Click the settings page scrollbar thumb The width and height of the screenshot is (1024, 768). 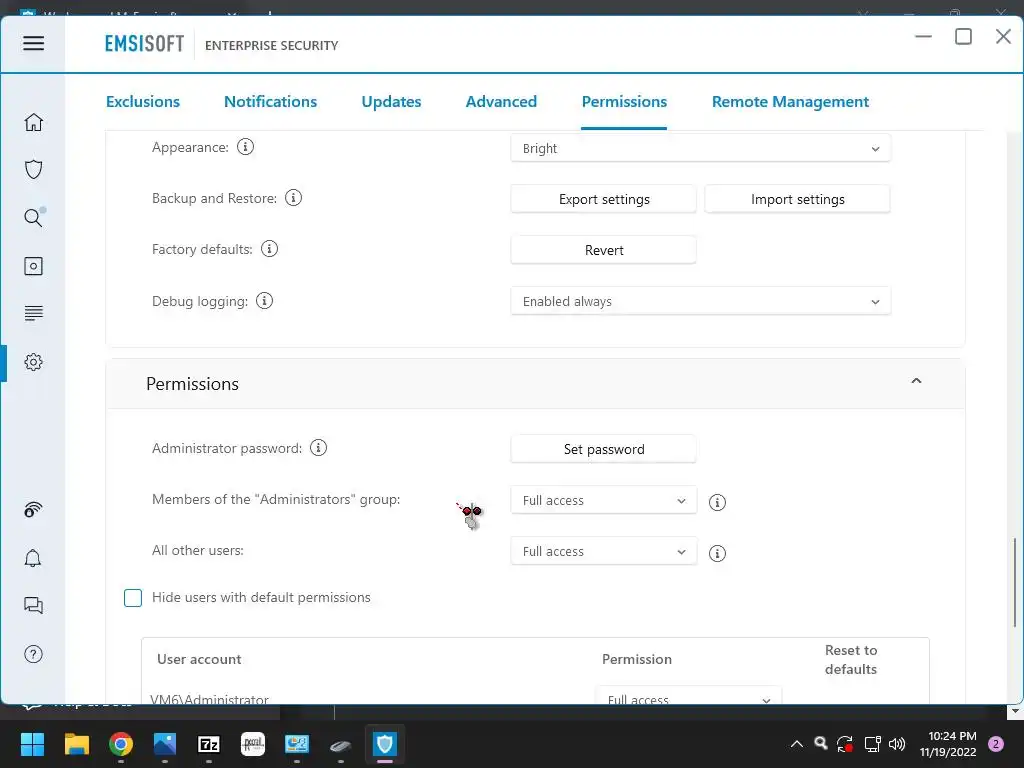(x=1014, y=582)
